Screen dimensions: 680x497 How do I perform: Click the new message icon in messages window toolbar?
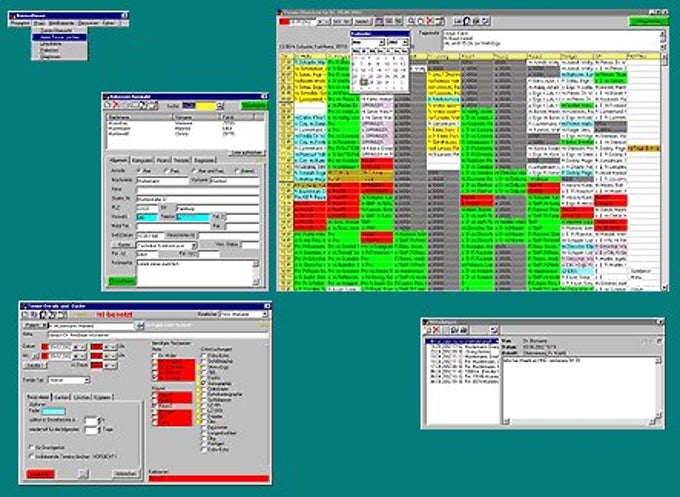pos(428,330)
